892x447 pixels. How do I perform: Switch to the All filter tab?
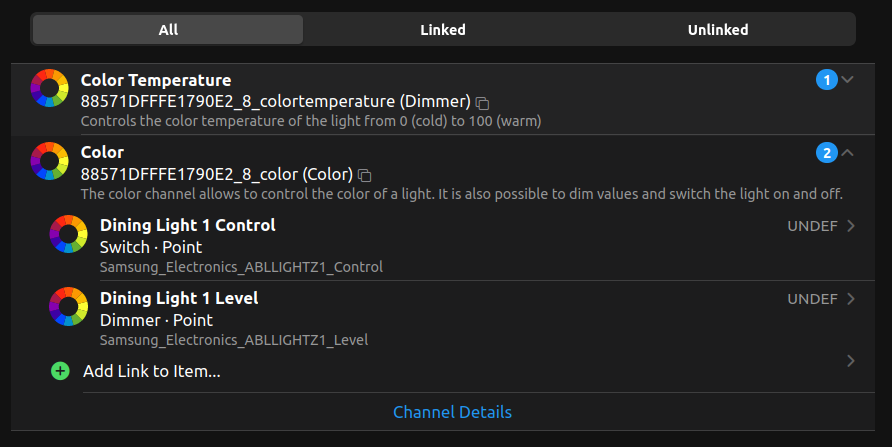(168, 30)
